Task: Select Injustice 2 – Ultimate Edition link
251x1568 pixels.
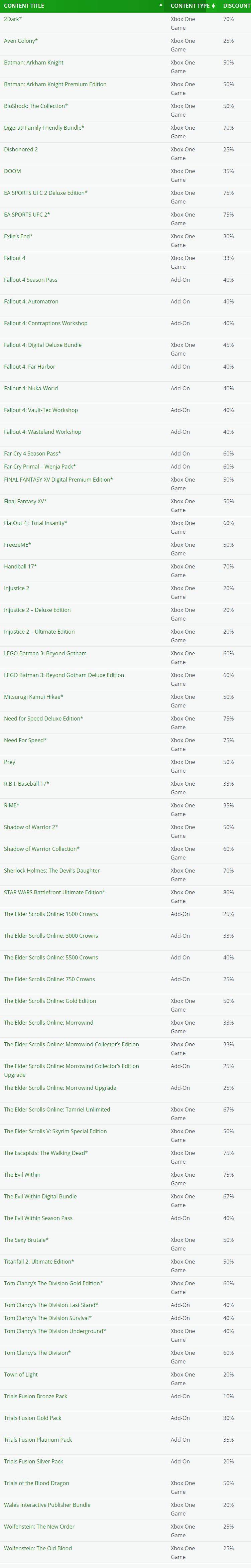Action: [x=39, y=631]
